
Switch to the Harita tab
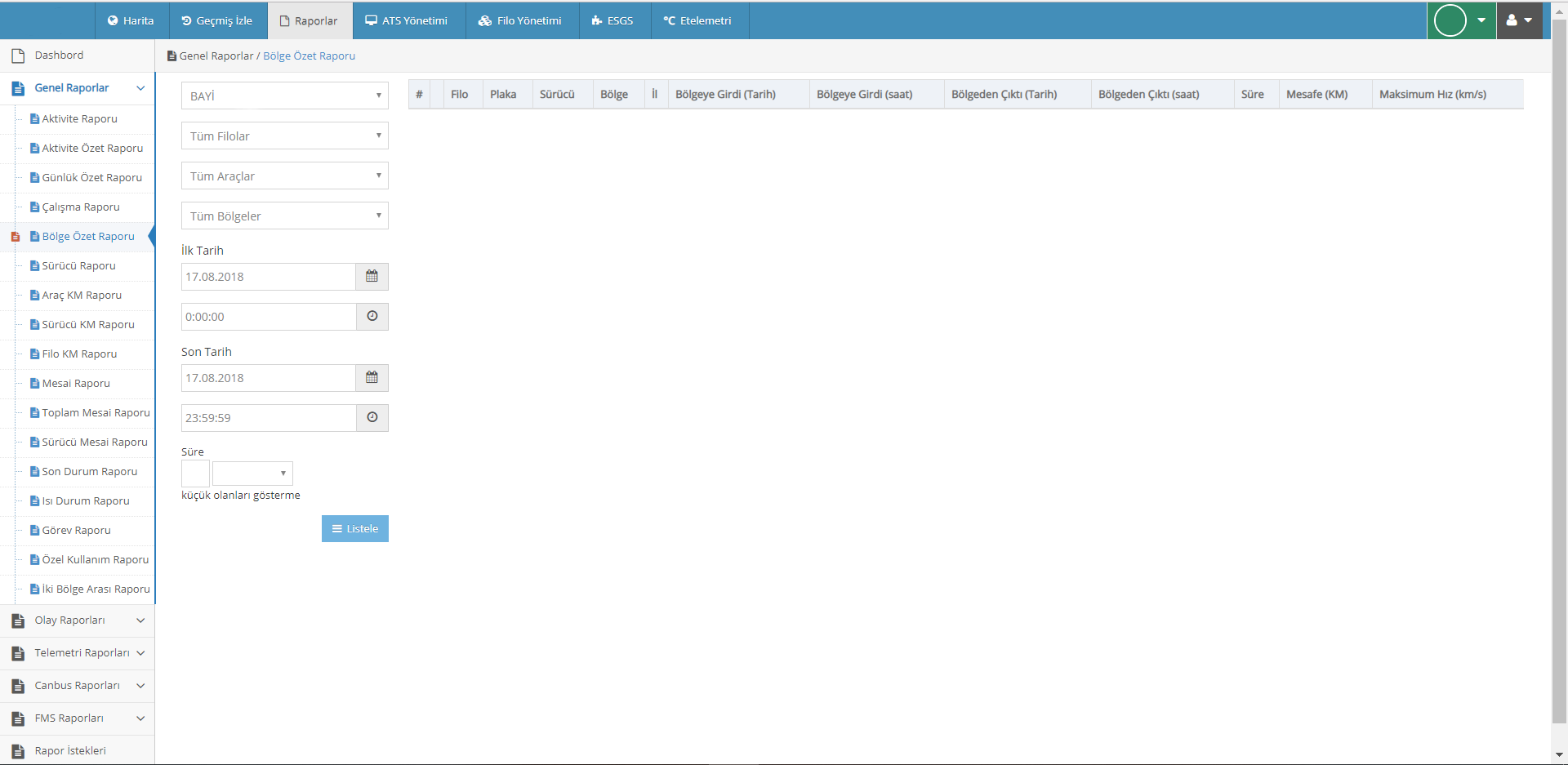[x=131, y=20]
